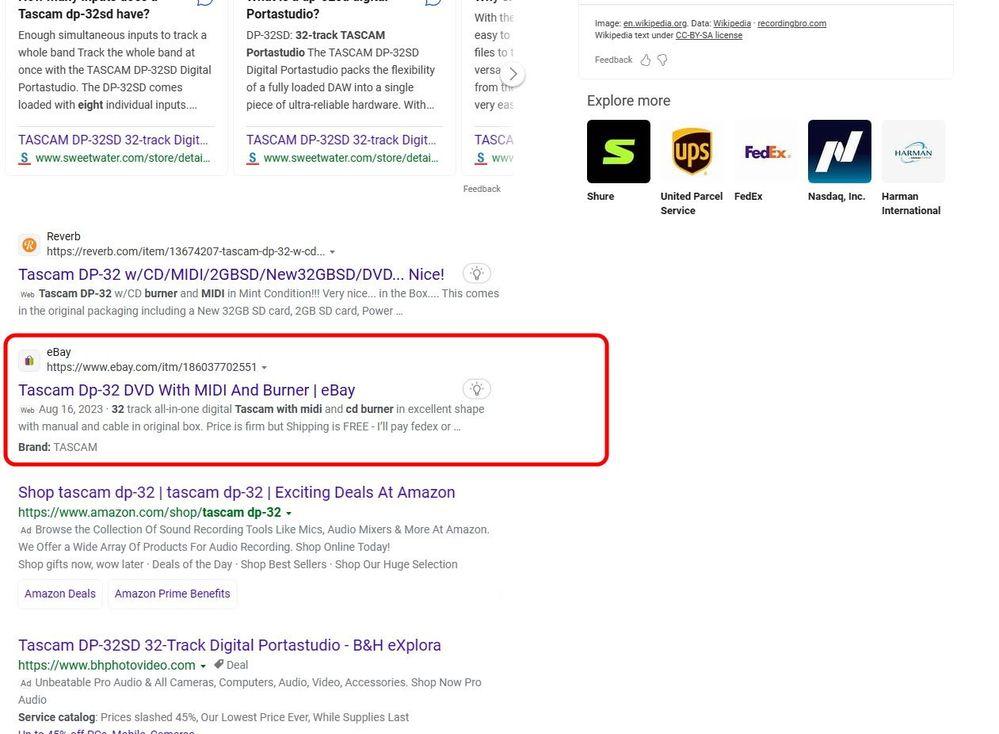Expand dropdown arrow next to eBay URL

pos(264,368)
